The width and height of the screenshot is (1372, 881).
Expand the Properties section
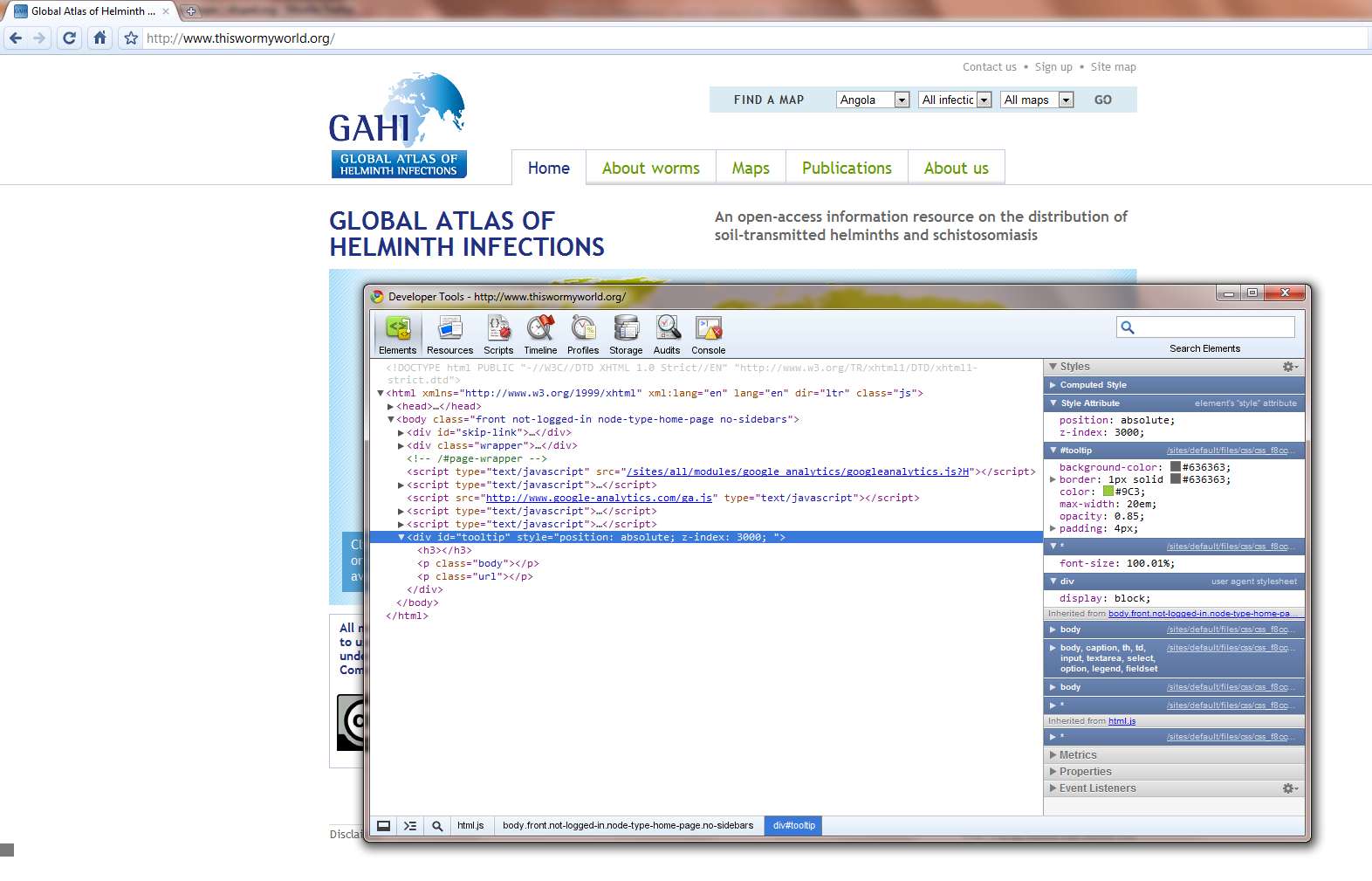[1053, 772]
